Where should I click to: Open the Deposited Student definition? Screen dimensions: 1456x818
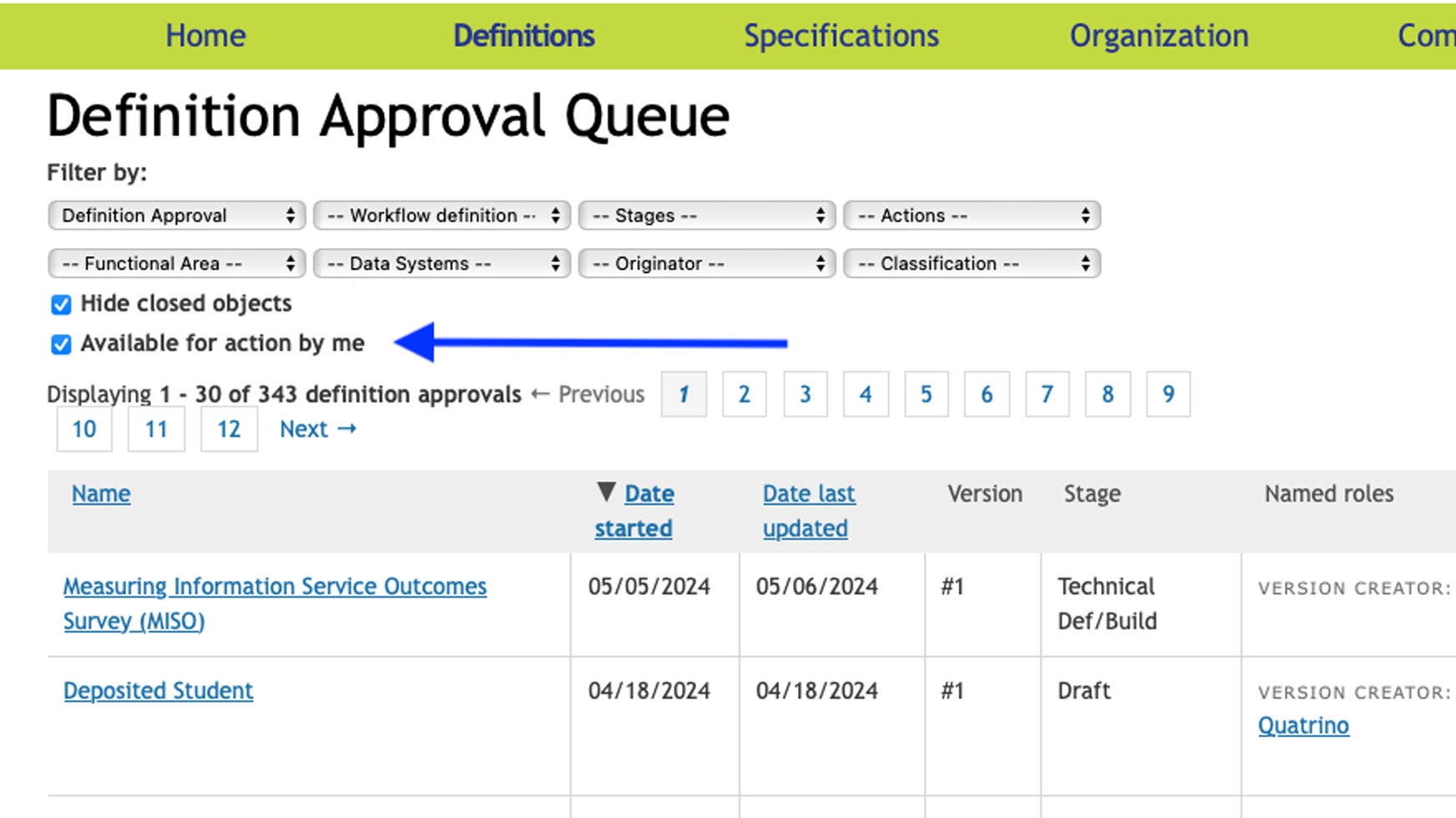pos(159,691)
